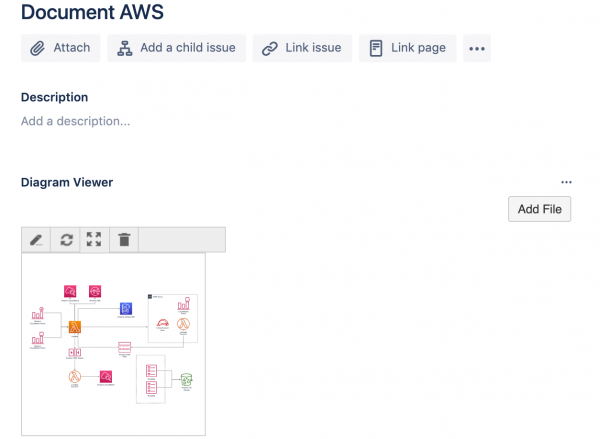600x439 pixels.
Task: Click the Diagram Viewer section heading
Action: [67, 182]
